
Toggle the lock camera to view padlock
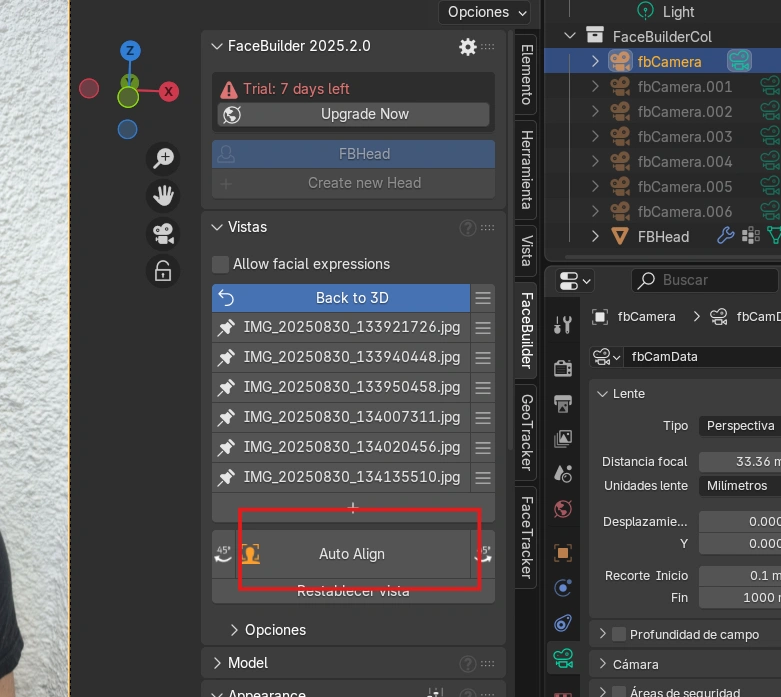point(163,271)
